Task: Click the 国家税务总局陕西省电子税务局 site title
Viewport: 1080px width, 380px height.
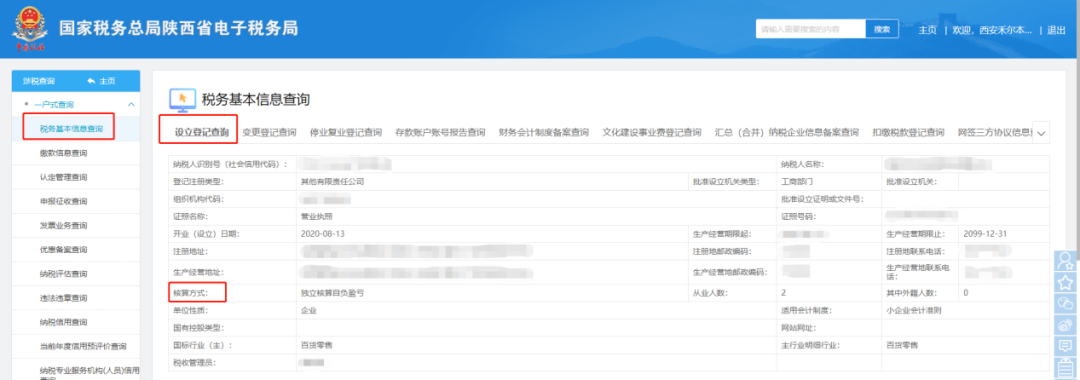Action: coord(178,29)
